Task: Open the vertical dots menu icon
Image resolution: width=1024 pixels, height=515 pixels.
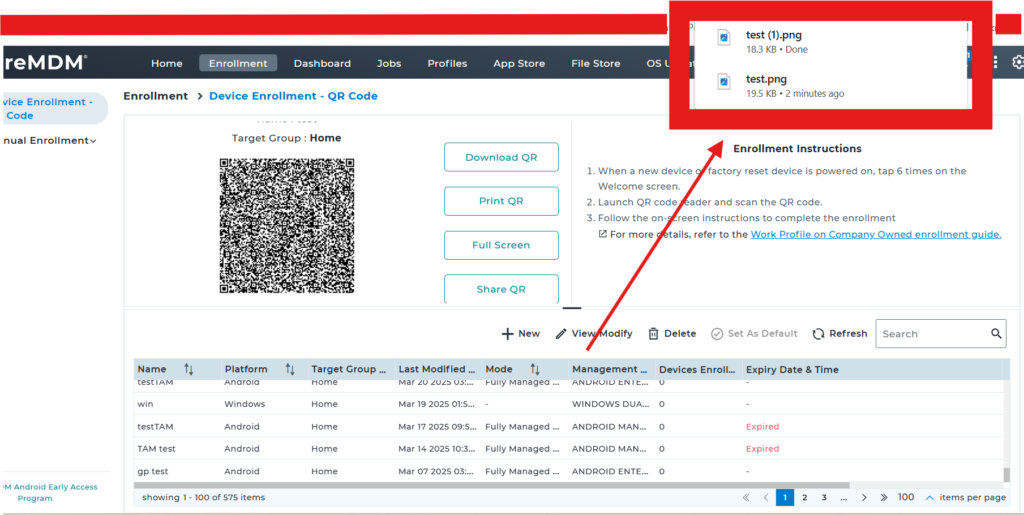Action: pos(995,62)
